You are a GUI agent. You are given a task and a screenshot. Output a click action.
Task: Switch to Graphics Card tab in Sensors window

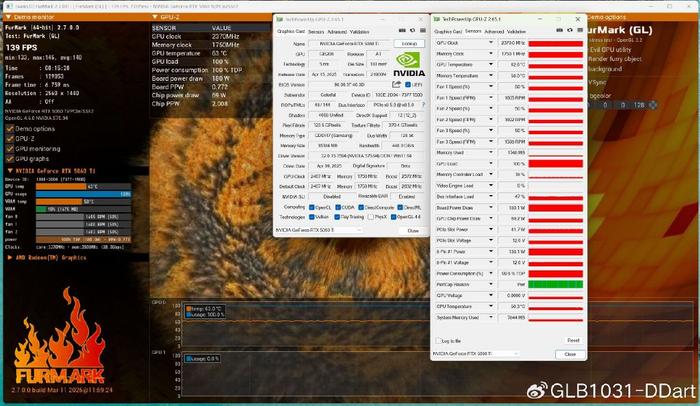point(448,32)
